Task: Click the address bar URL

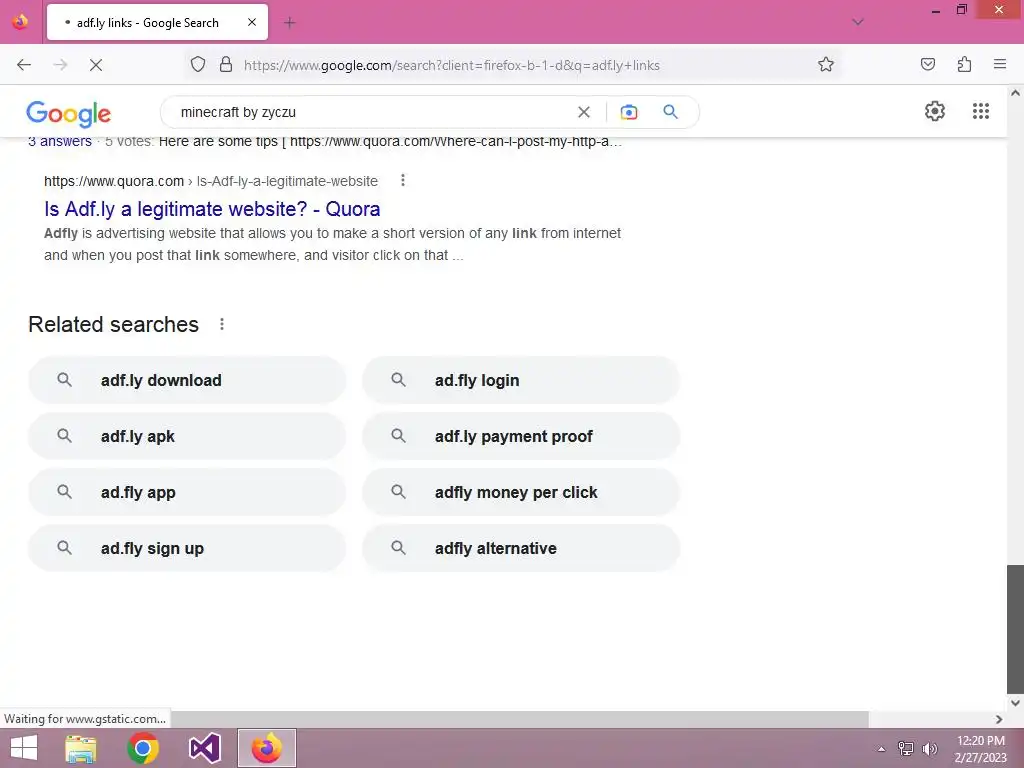Action: tap(452, 65)
